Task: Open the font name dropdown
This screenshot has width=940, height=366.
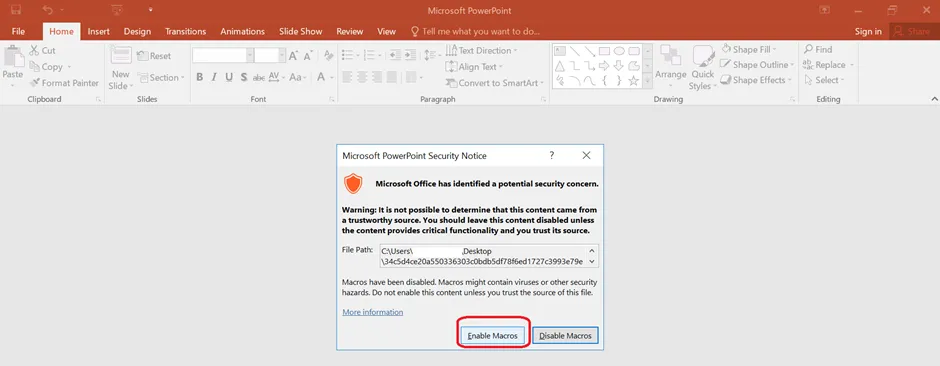Action: coord(249,56)
